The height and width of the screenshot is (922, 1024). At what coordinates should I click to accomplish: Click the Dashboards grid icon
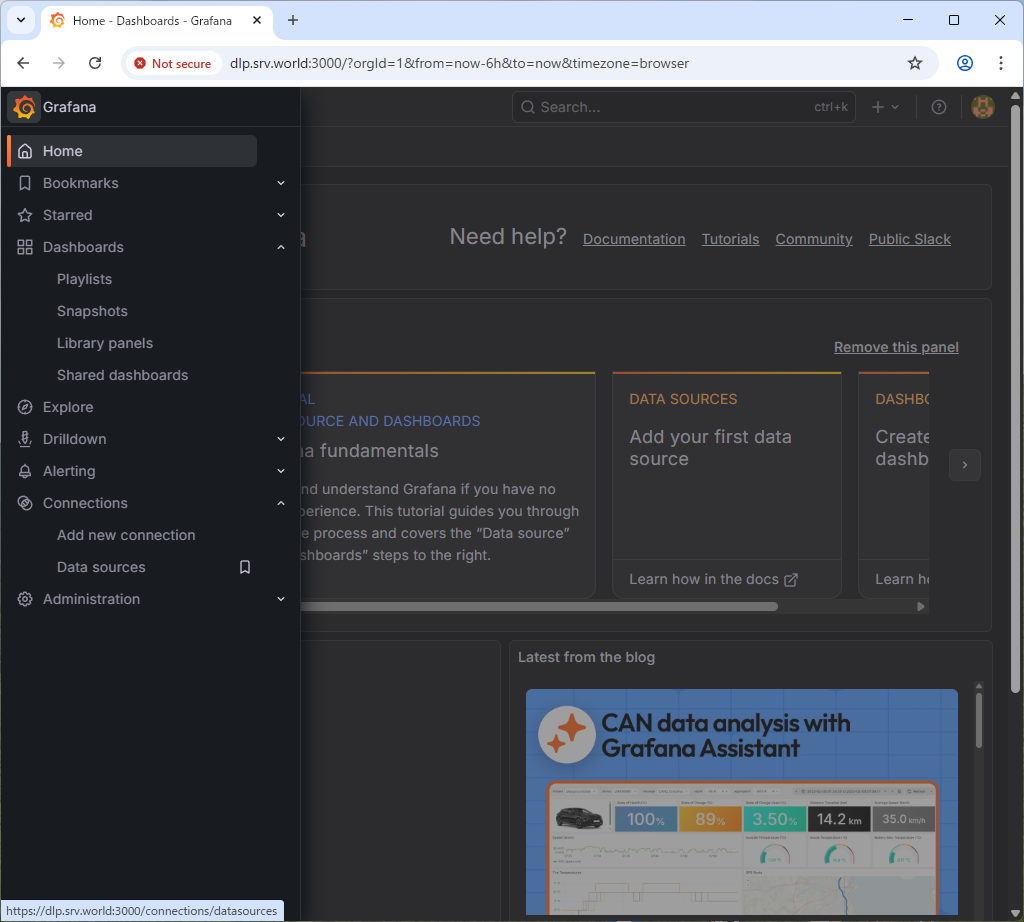[25, 247]
